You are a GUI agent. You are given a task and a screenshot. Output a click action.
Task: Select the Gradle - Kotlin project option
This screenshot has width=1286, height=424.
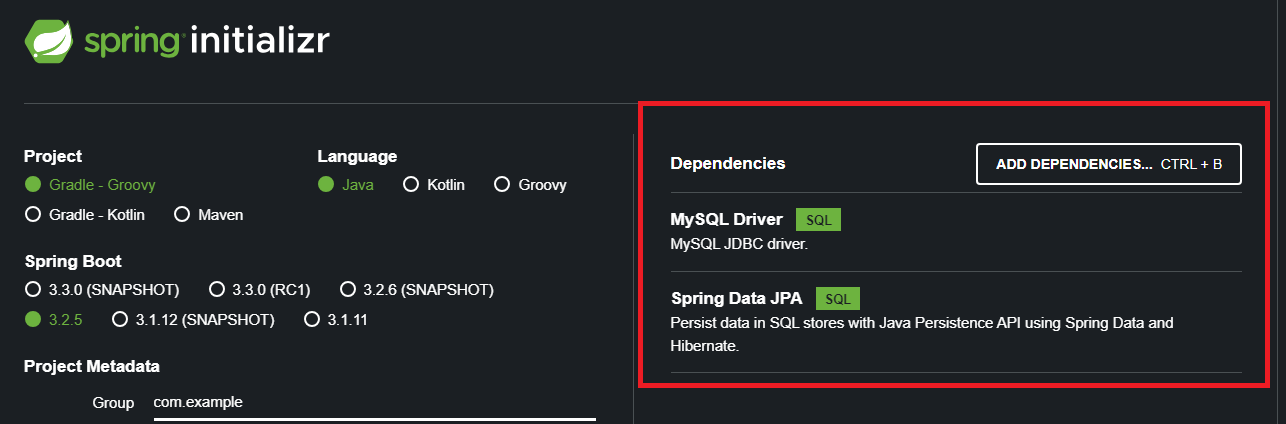85,214
